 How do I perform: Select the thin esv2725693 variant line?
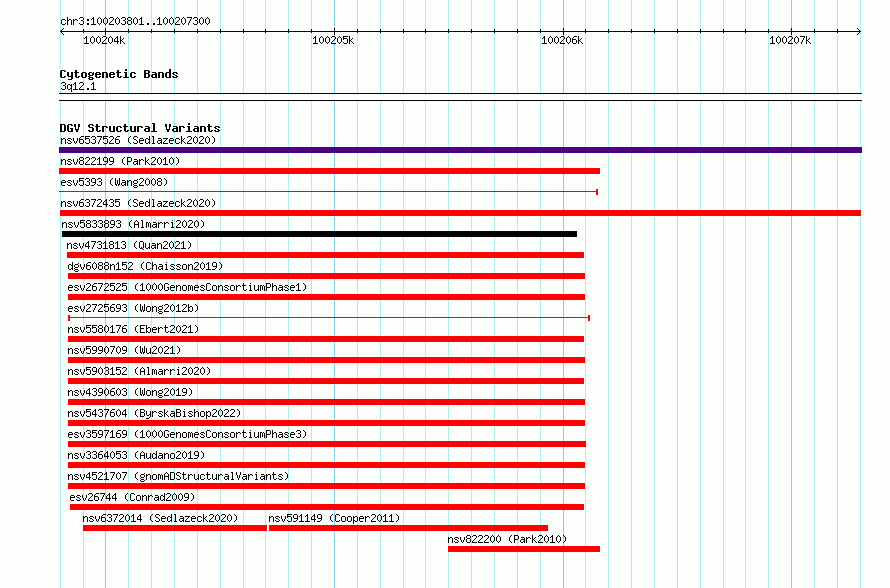tap(329, 318)
